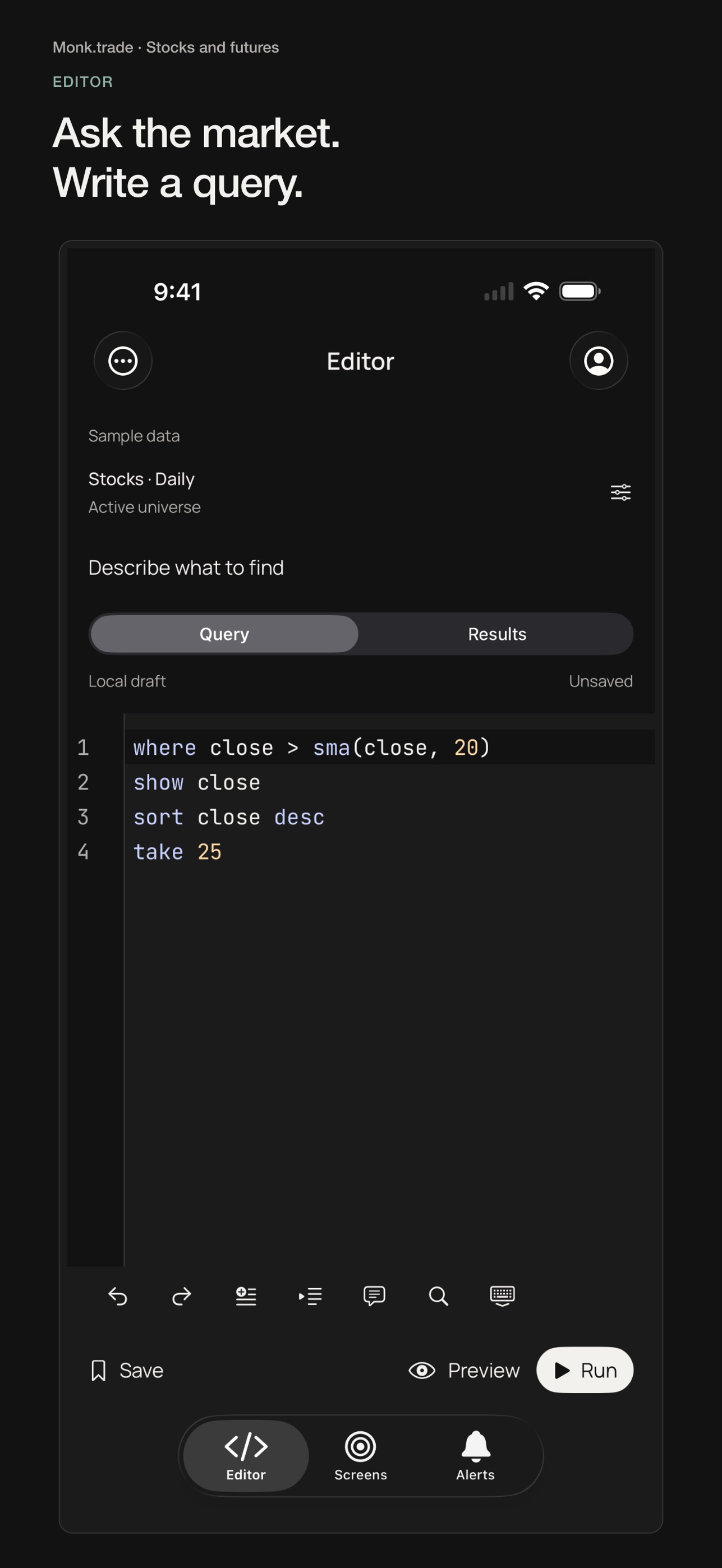Screen dimensions: 722x1568
Task: Open the Editor bottom tab
Action: tap(246, 1455)
